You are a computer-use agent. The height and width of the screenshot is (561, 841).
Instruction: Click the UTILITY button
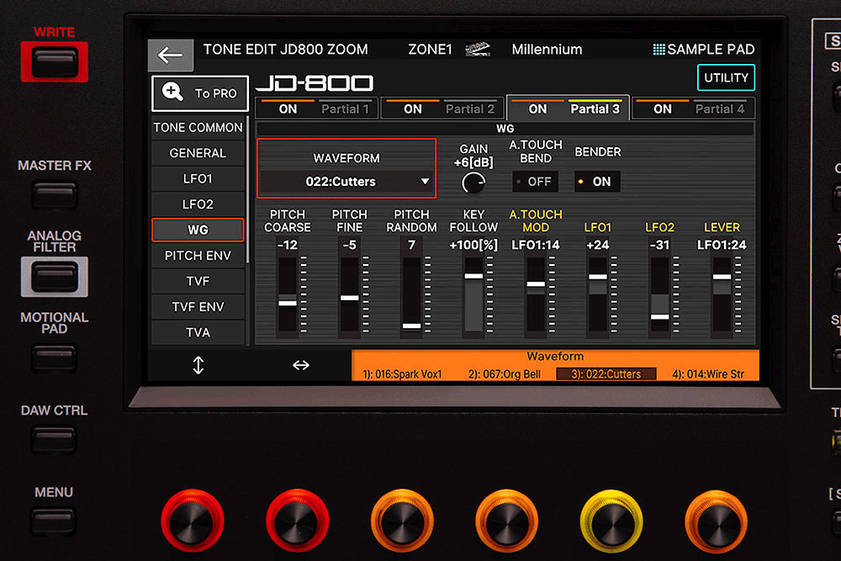[x=725, y=78]
